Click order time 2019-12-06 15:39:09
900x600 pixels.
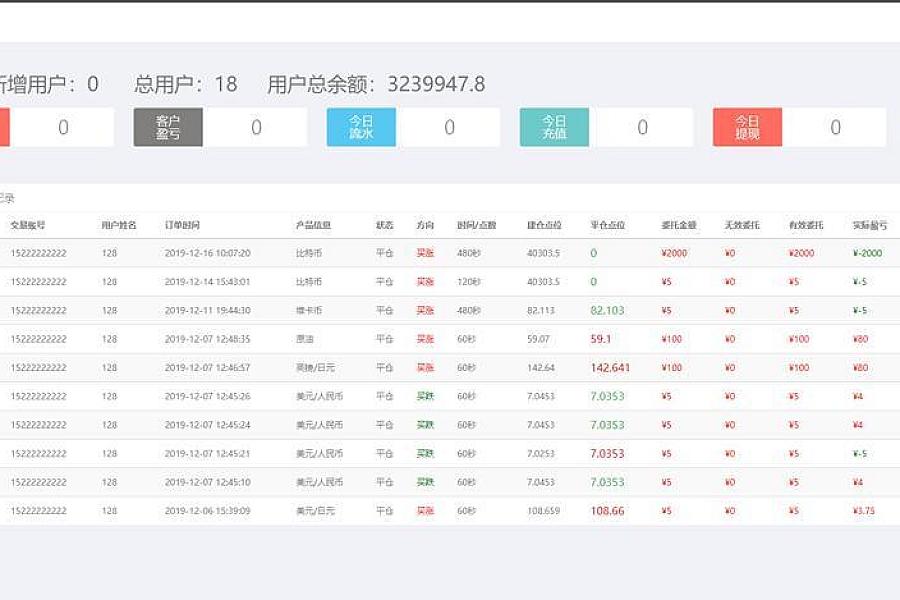207,511
